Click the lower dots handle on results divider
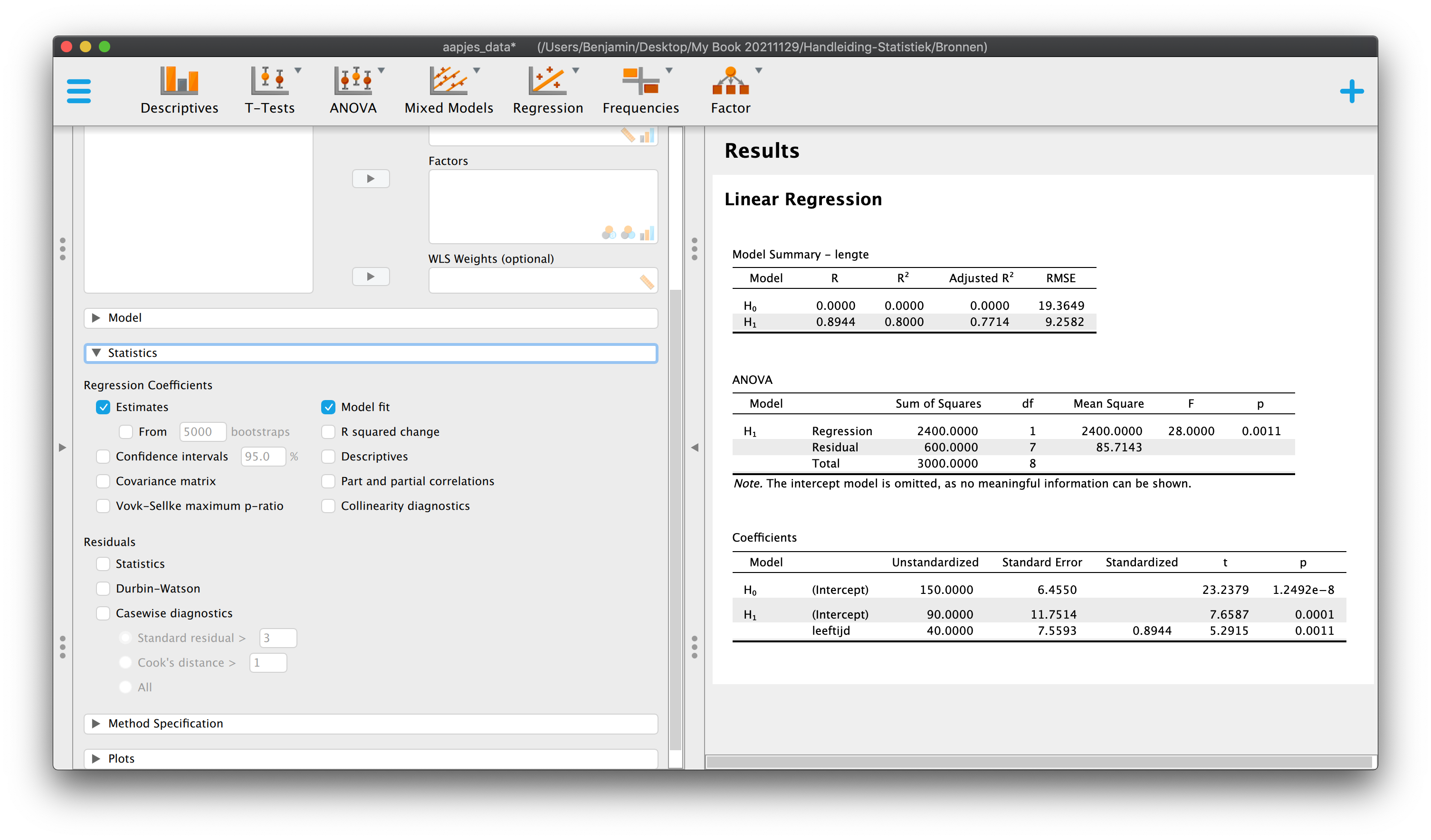The height and width of the screenshot is (840, 1431). point(695,647)
